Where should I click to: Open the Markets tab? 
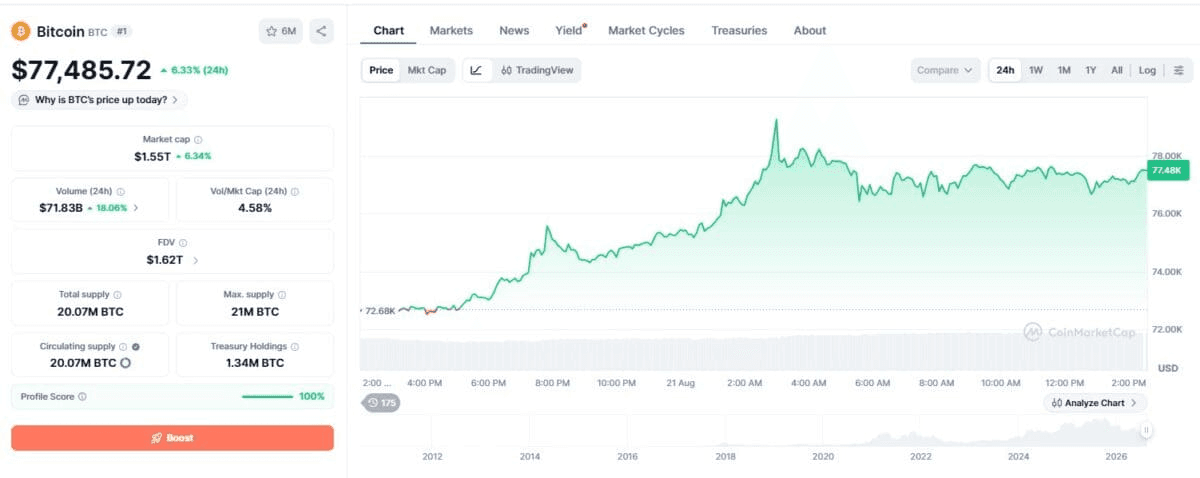coord(451,30)
